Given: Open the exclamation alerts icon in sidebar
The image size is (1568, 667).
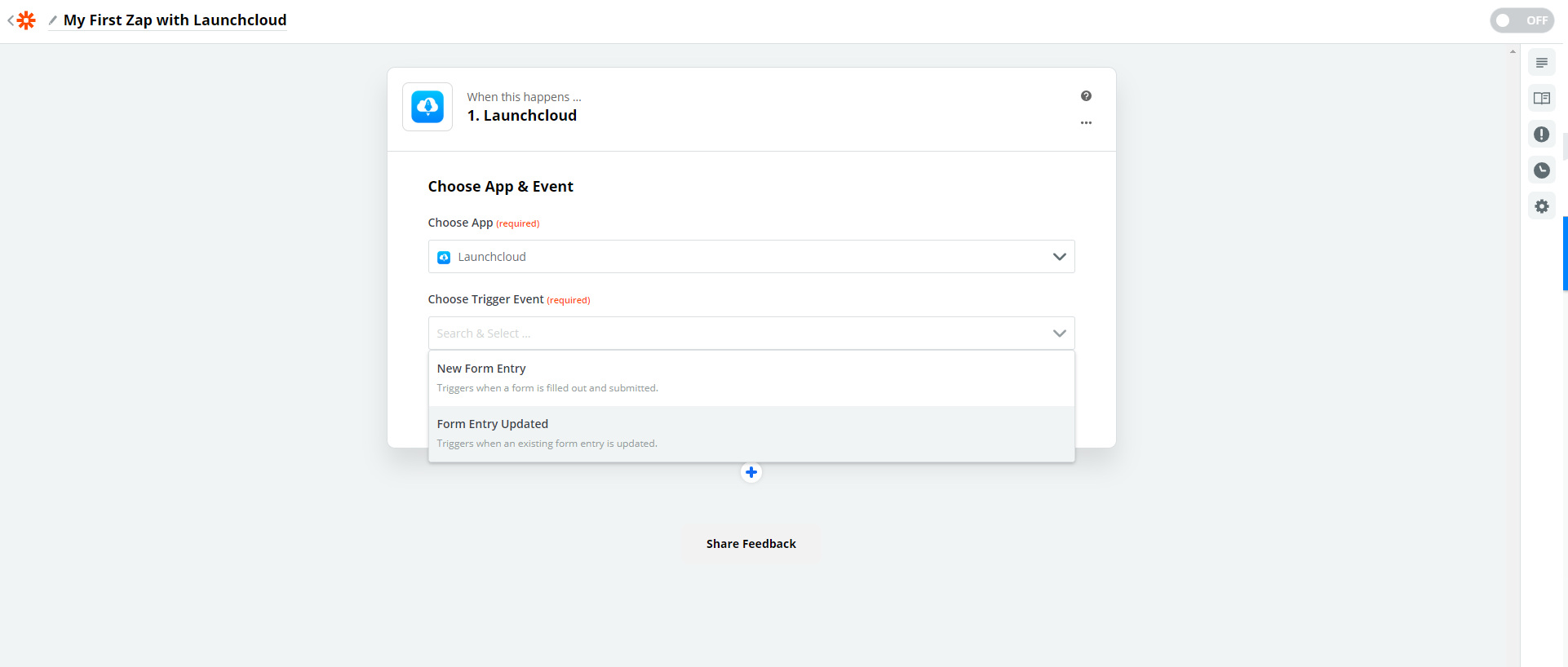Looking at the screenshot, I should (1541, 135).
